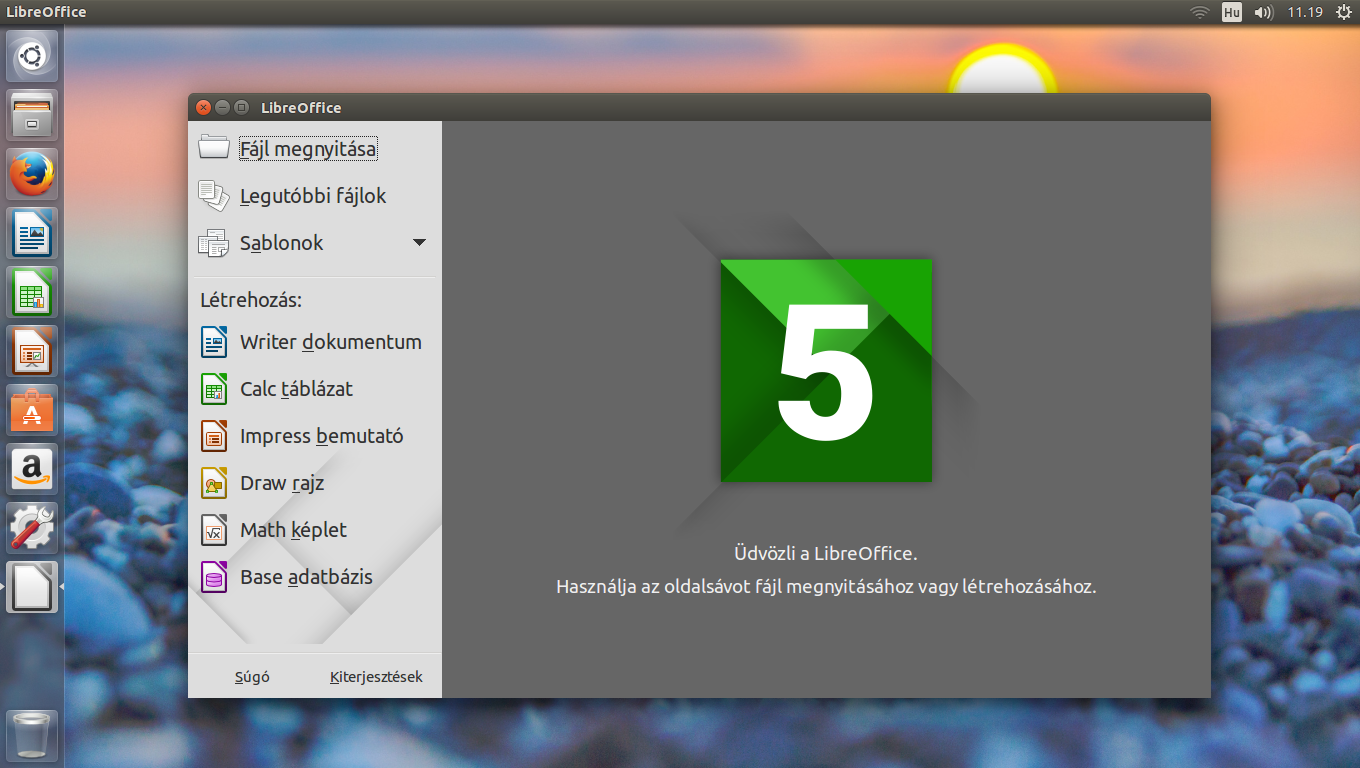1360x768 pixels.
Task: Click the Calc táblázat spreadsheet icon
Action: pyautogui.click(x=214, y=389)
